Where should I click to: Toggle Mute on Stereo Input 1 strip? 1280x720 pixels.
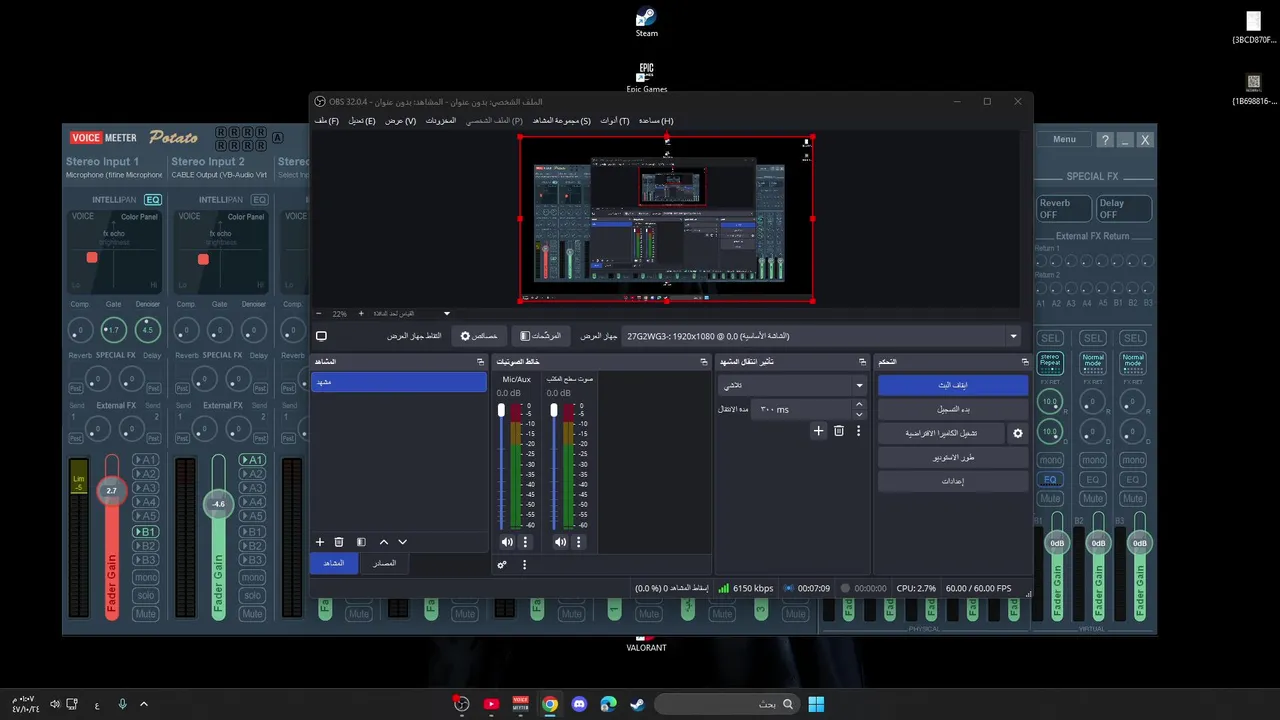146,614
